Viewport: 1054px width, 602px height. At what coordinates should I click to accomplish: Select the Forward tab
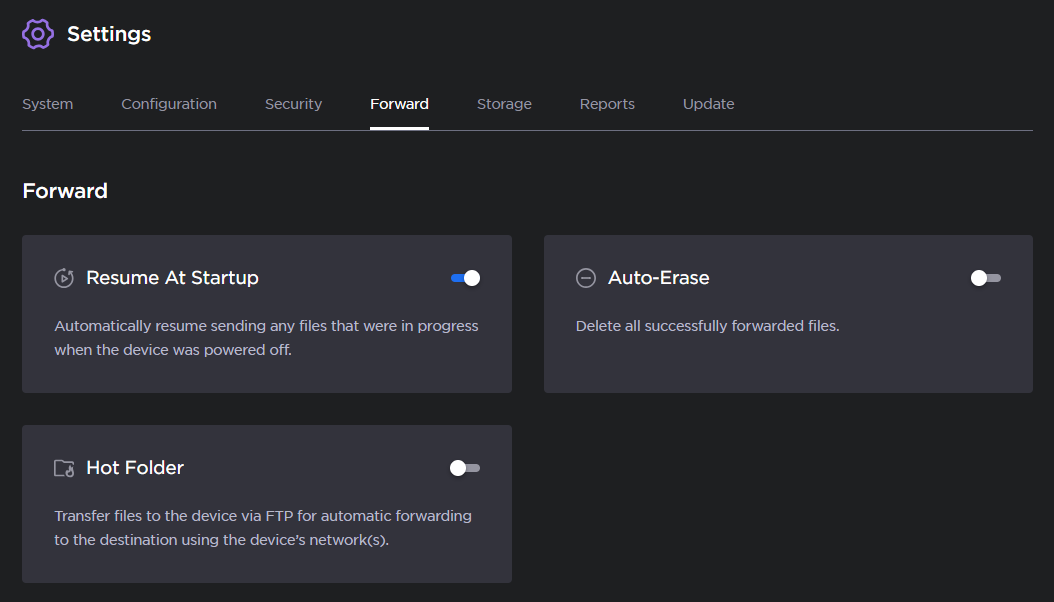pos(399,103)
